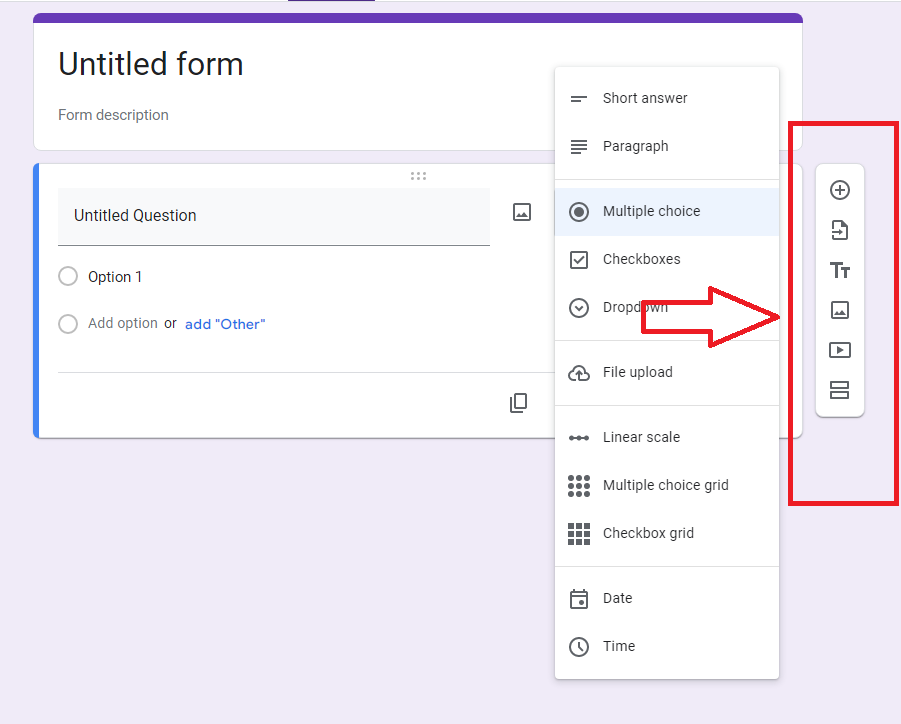Click the Add section icon
The width and height of the screenshot is (901, 724).
840,390
